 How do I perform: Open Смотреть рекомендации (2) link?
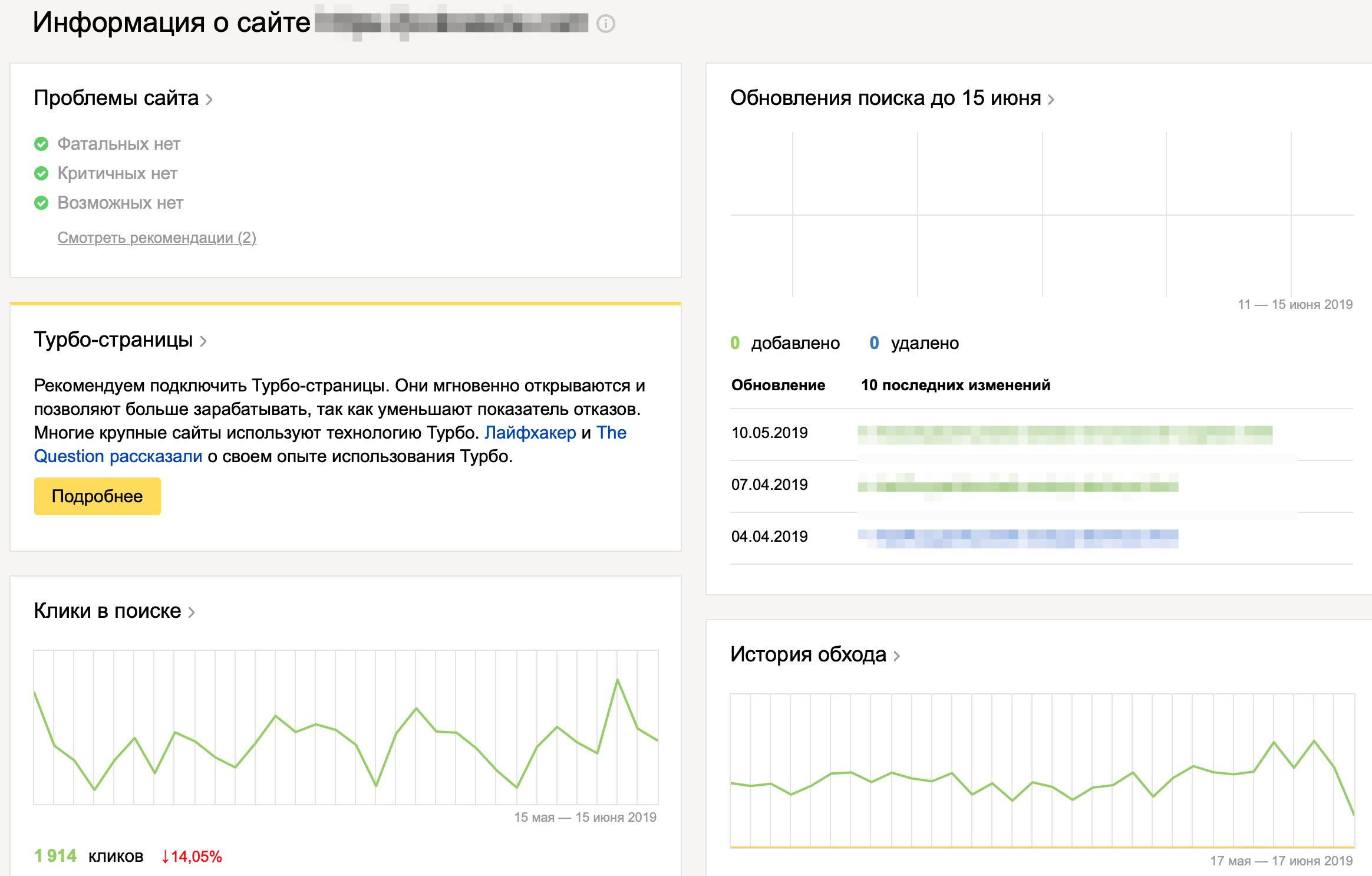click(157, 238)
